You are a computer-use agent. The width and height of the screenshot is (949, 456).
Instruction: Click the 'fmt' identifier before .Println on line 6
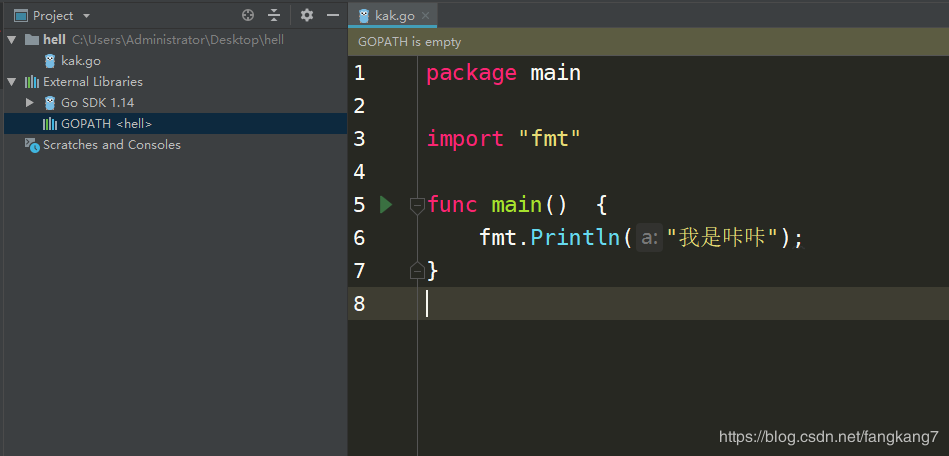click(497, 237)
